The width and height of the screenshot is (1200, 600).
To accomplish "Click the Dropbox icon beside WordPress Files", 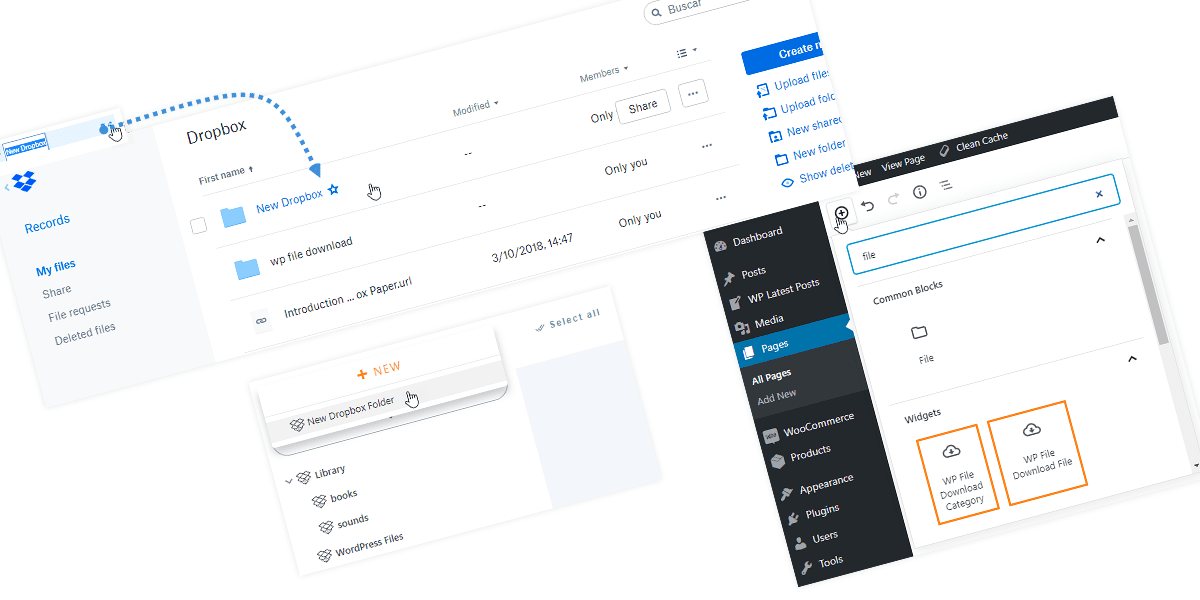I will tap(324, 555).
